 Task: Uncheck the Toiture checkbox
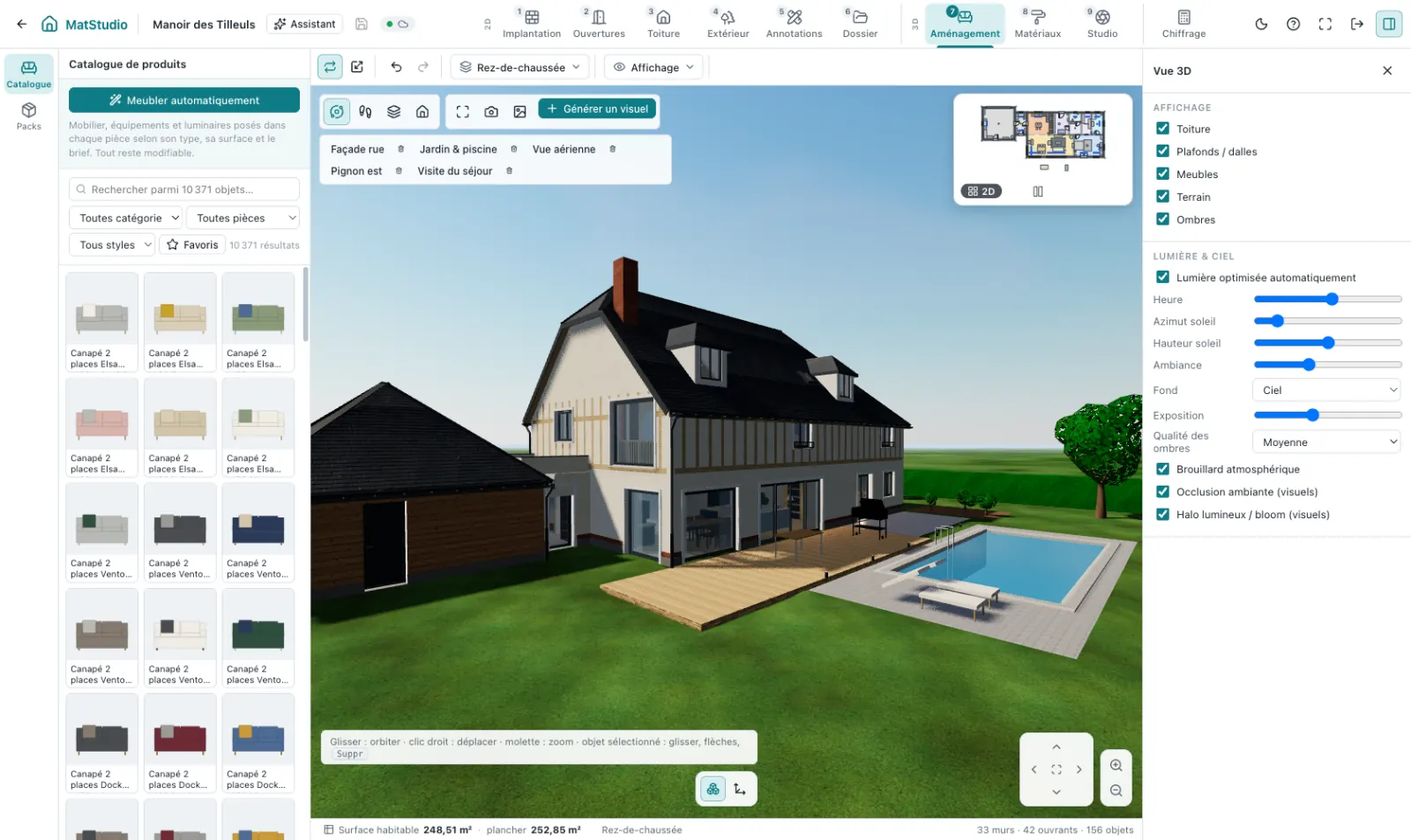pos(1163,129)
